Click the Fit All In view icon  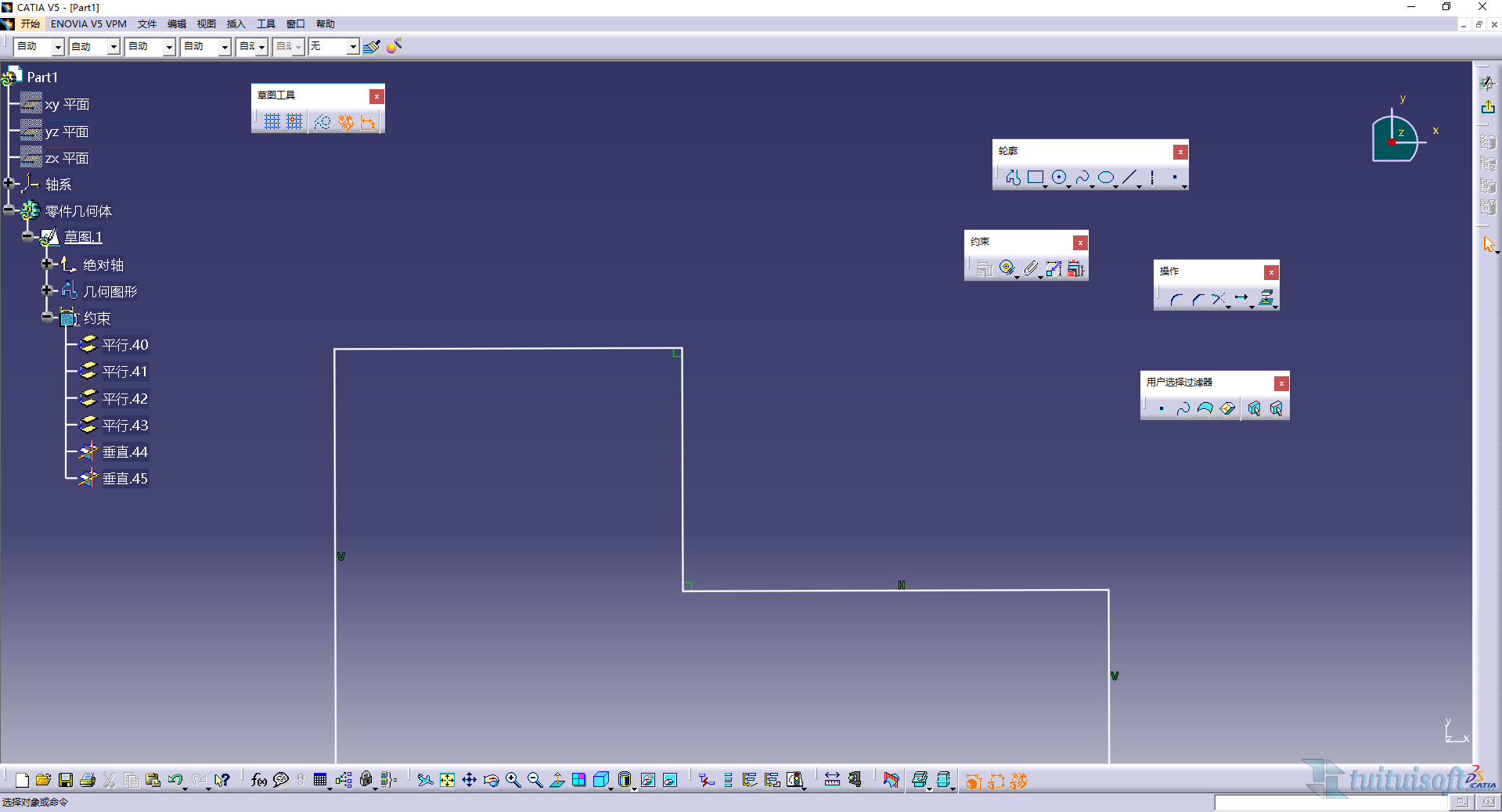click(x=447, y=780)
